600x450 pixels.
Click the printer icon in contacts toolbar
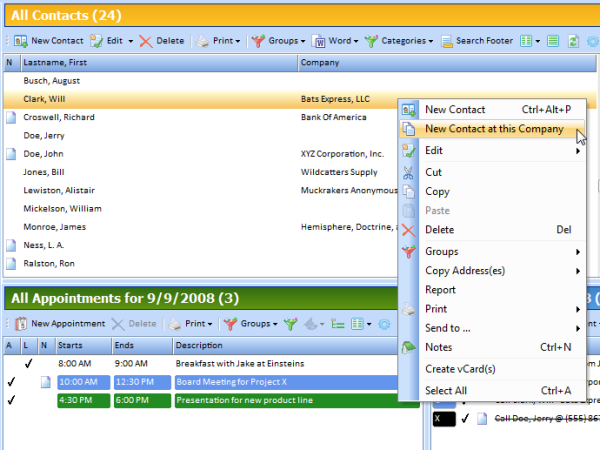(x=202, y=41)
